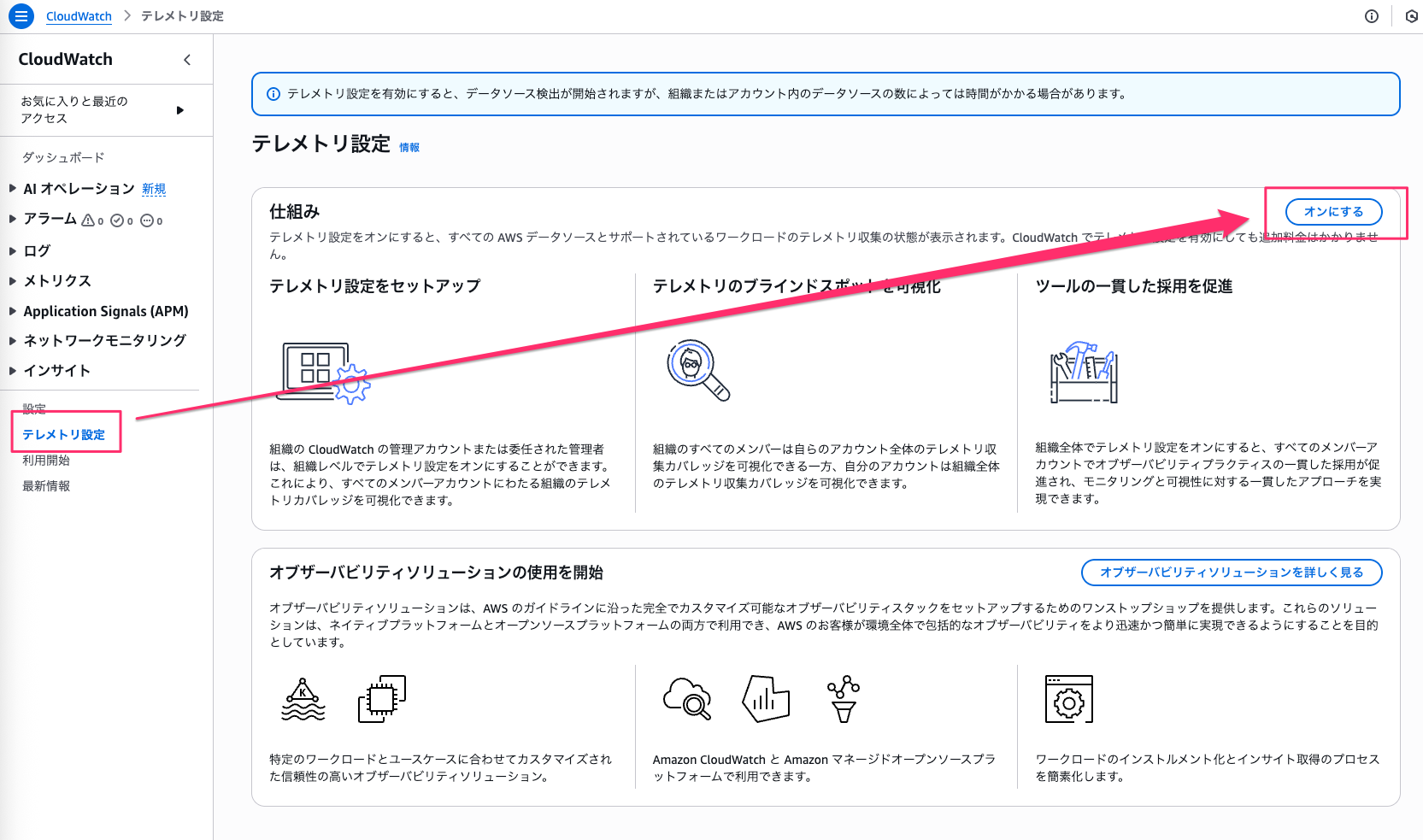Click the browser window gear icon

tap(1069, 699)
